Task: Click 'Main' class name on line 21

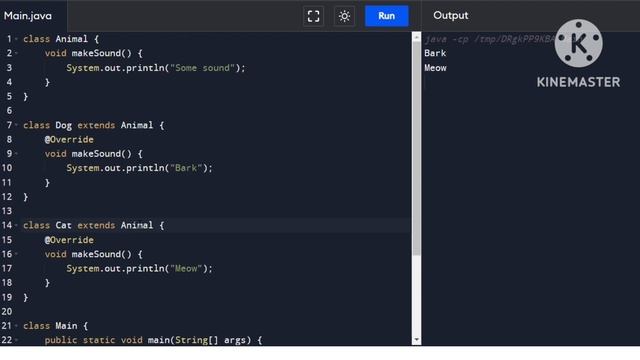Action: [66, 326]
